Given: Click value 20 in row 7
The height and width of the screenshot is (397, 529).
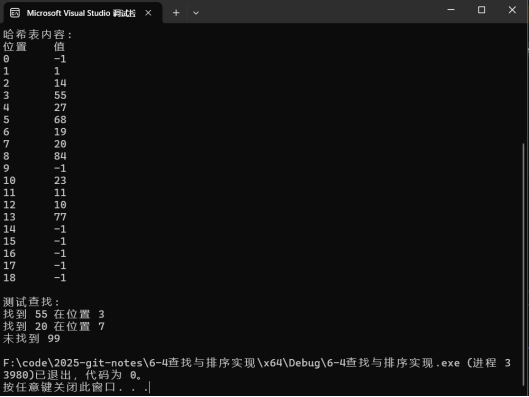Looking at the screenshot, I should (60, 144).
